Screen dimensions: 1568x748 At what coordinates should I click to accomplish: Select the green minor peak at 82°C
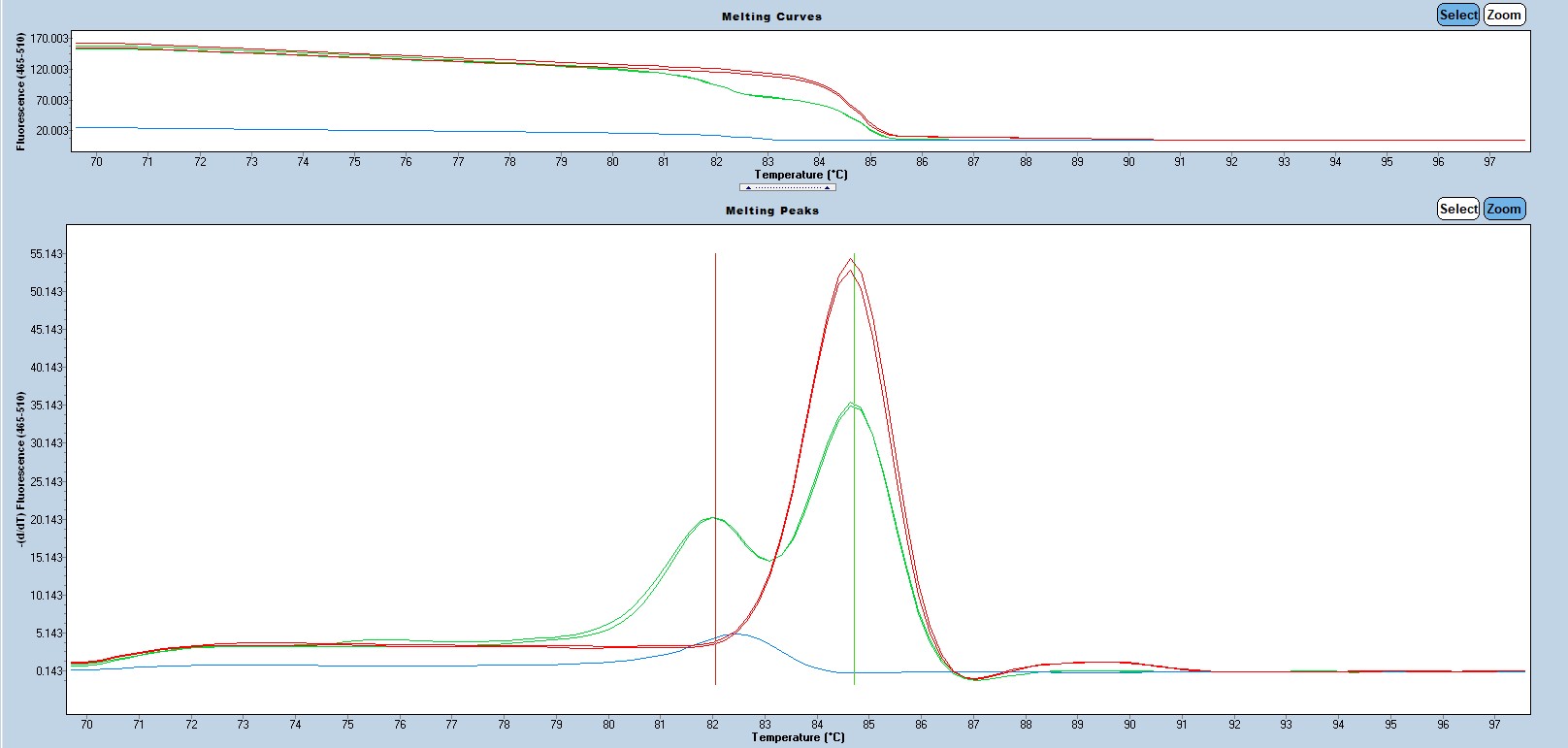pyautogui.click(x=713, y=518)
